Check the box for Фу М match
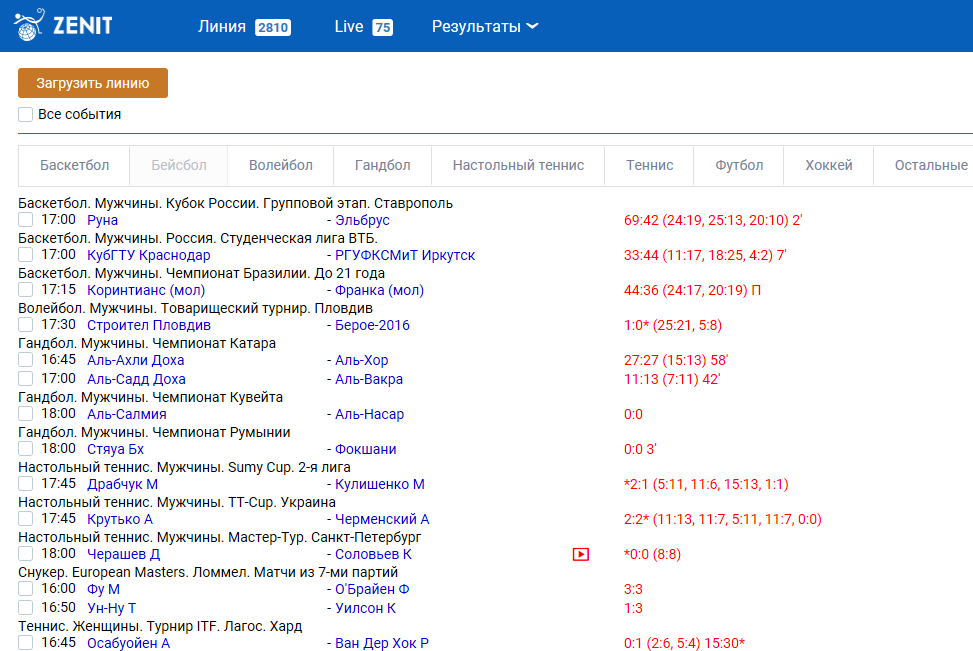The height and width of the screenshot is (651, 973). click(25, 589)
